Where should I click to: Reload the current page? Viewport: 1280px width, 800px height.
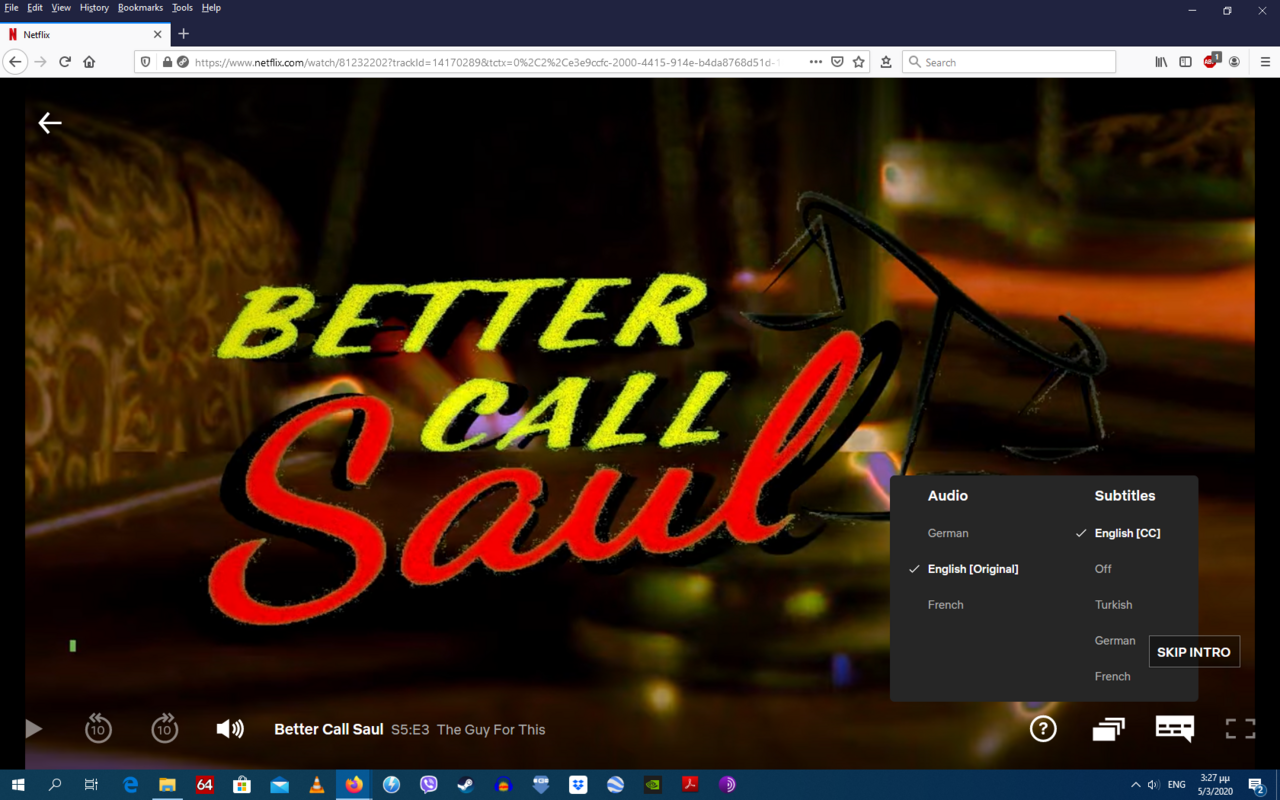[65, 62]
